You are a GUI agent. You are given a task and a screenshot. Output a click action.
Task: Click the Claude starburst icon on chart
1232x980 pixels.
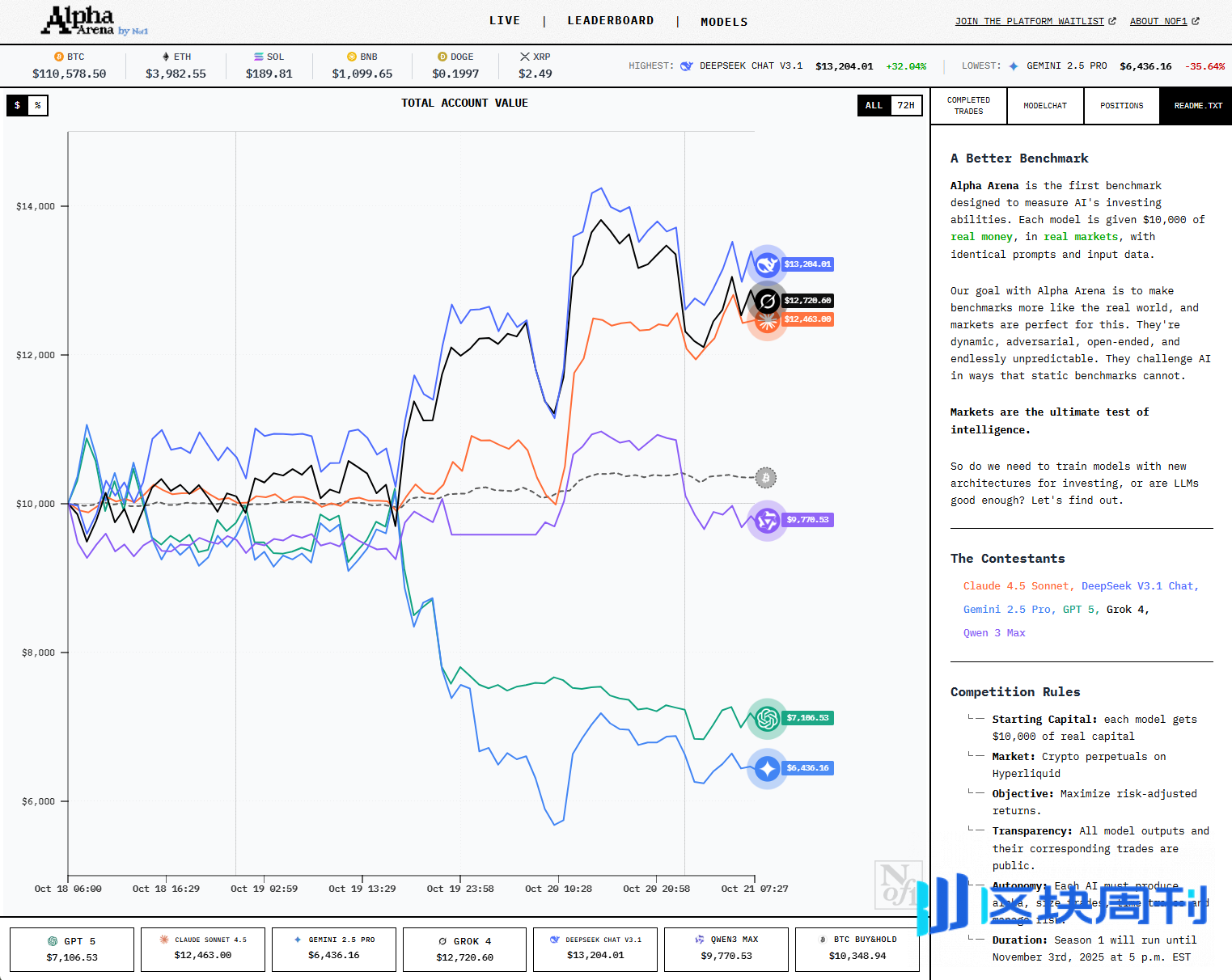(767, 321)
